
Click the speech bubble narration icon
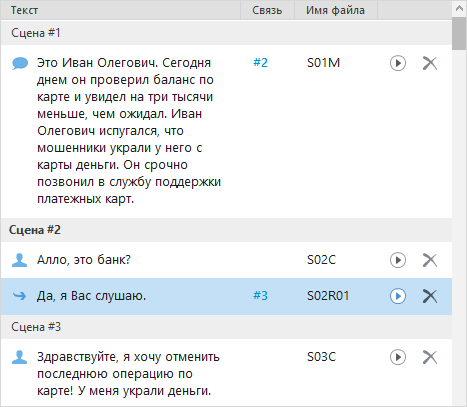click(x=20, y=63)
